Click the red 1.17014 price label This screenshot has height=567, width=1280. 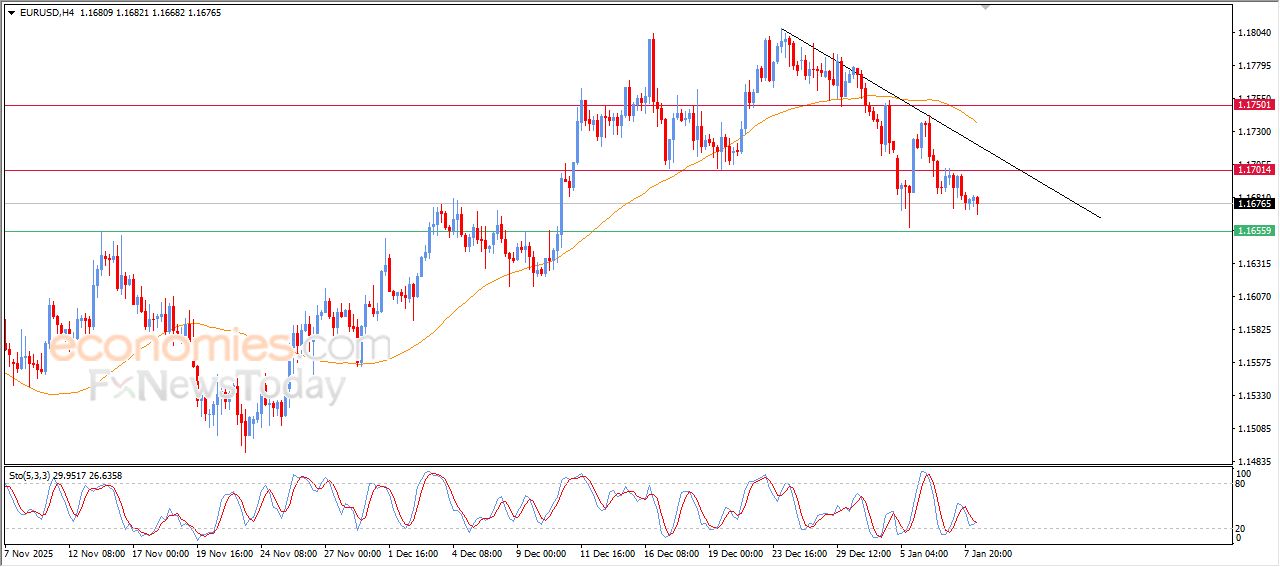point(1254,170)
